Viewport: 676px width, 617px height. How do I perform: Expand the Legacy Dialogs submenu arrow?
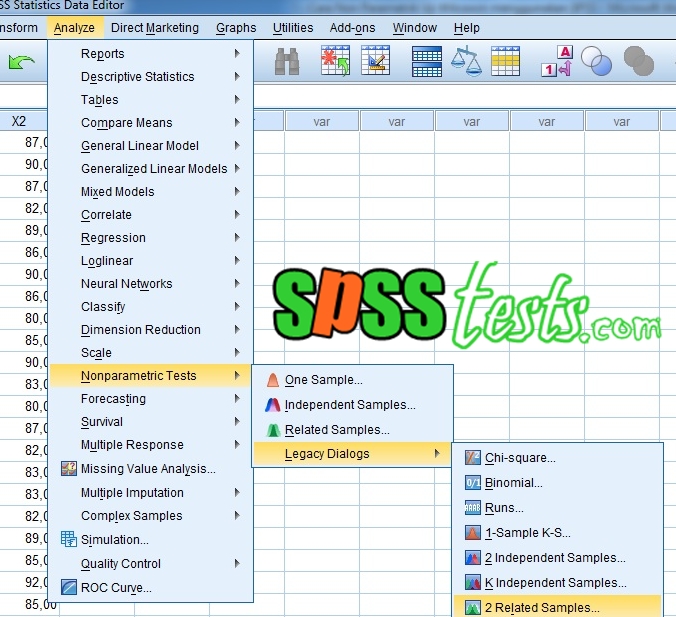437,454
